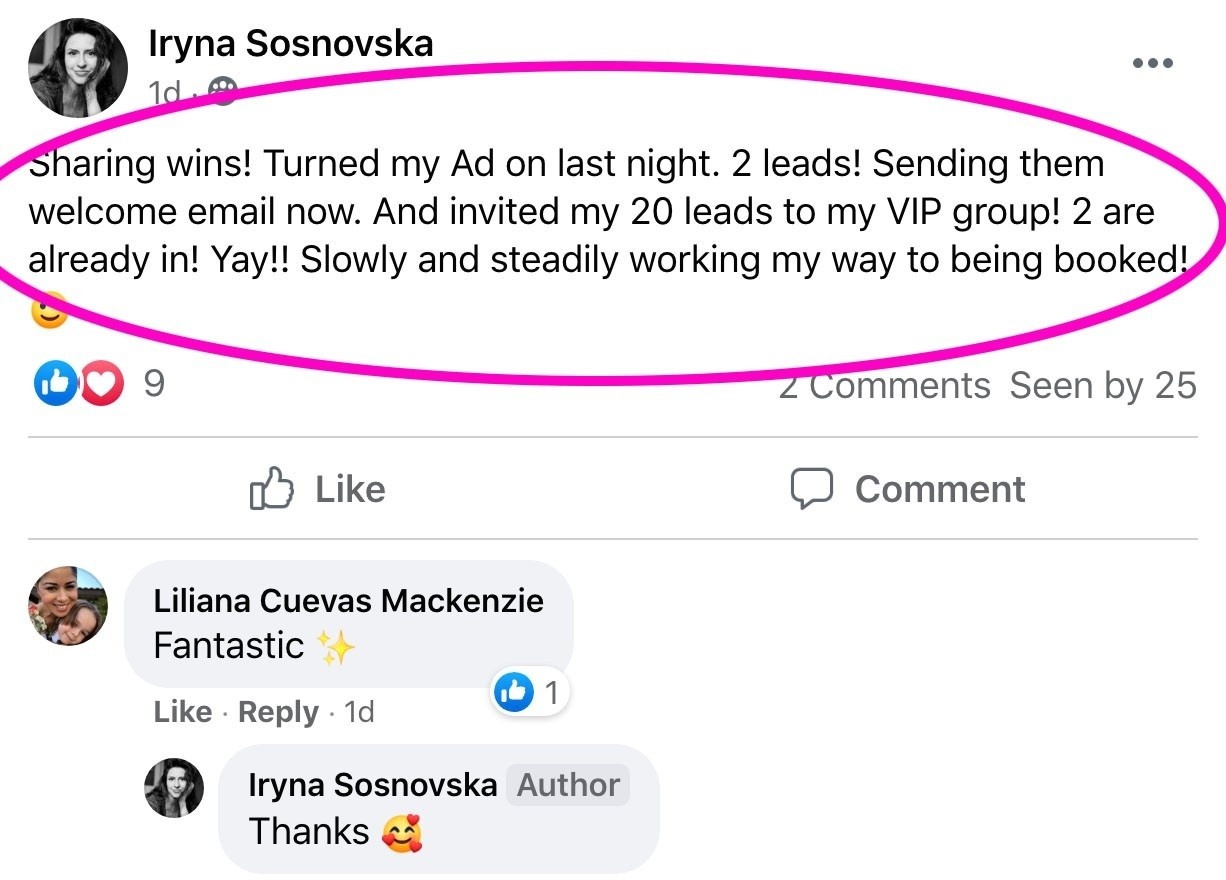Click the Comment speech bubble button
The width and height of the screenshot is (1226, 880).
pos(908,489)
